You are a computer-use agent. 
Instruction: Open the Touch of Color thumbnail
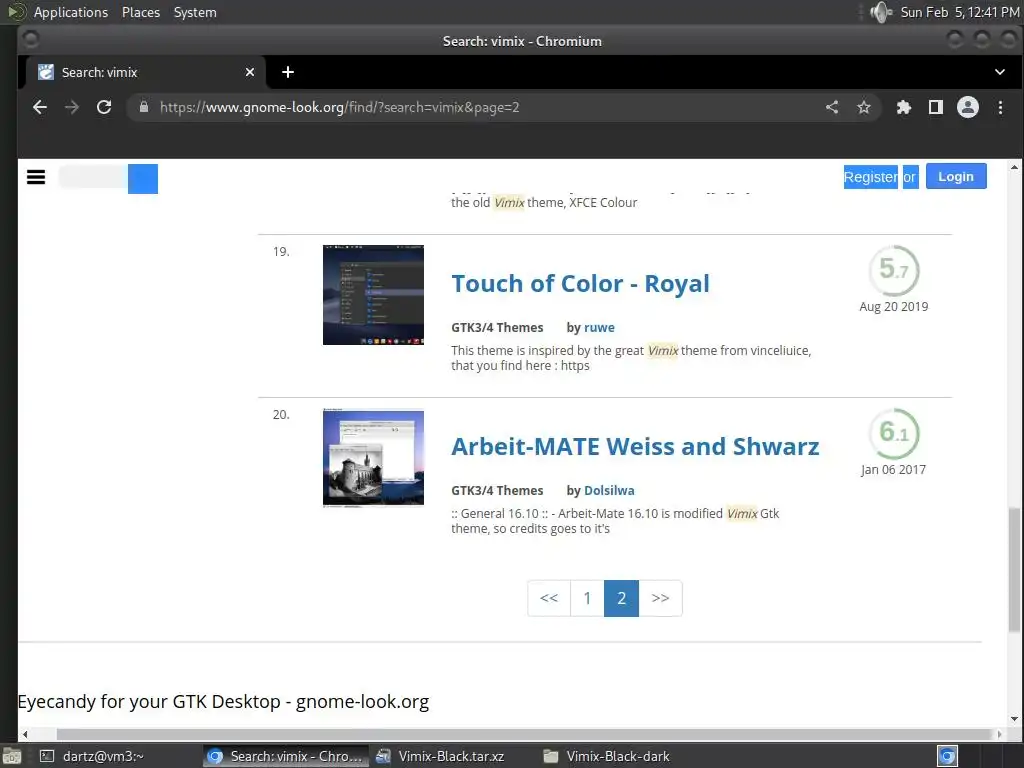[x=374, y=295]
